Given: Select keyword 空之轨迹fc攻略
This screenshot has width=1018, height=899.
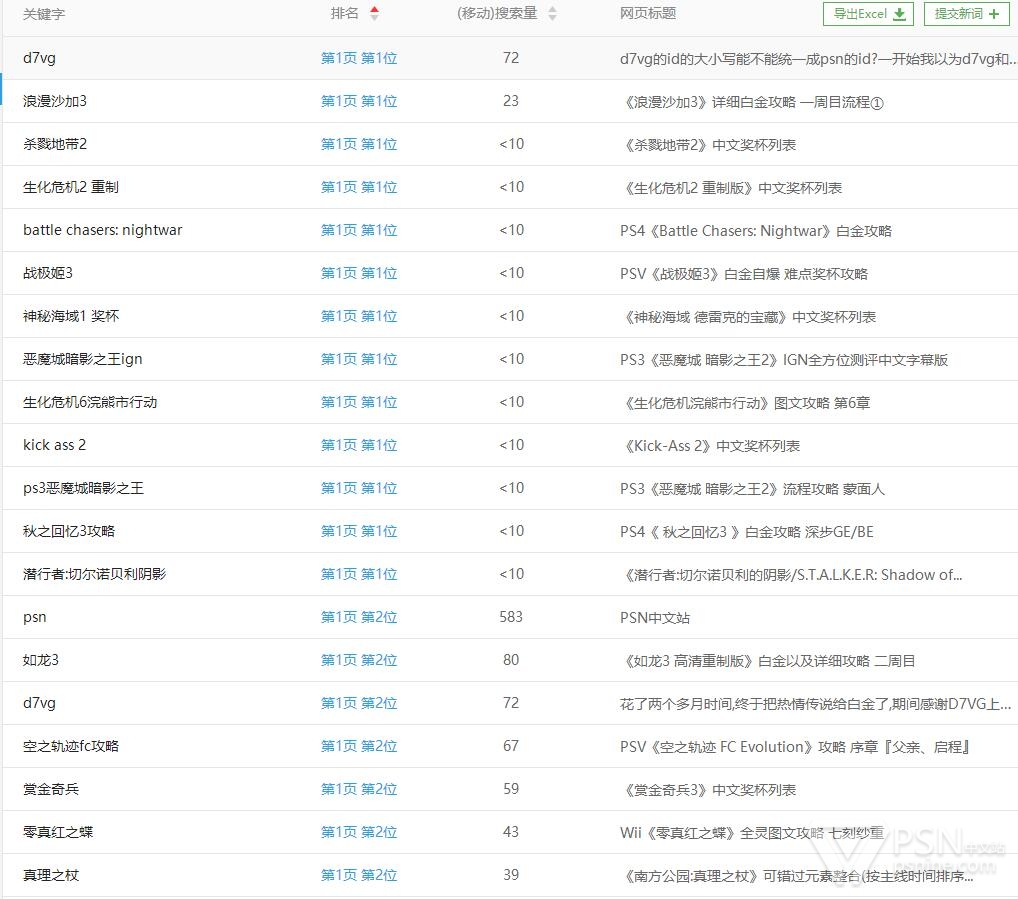Looking at the screenshot, I should click(x=71, y=746).
